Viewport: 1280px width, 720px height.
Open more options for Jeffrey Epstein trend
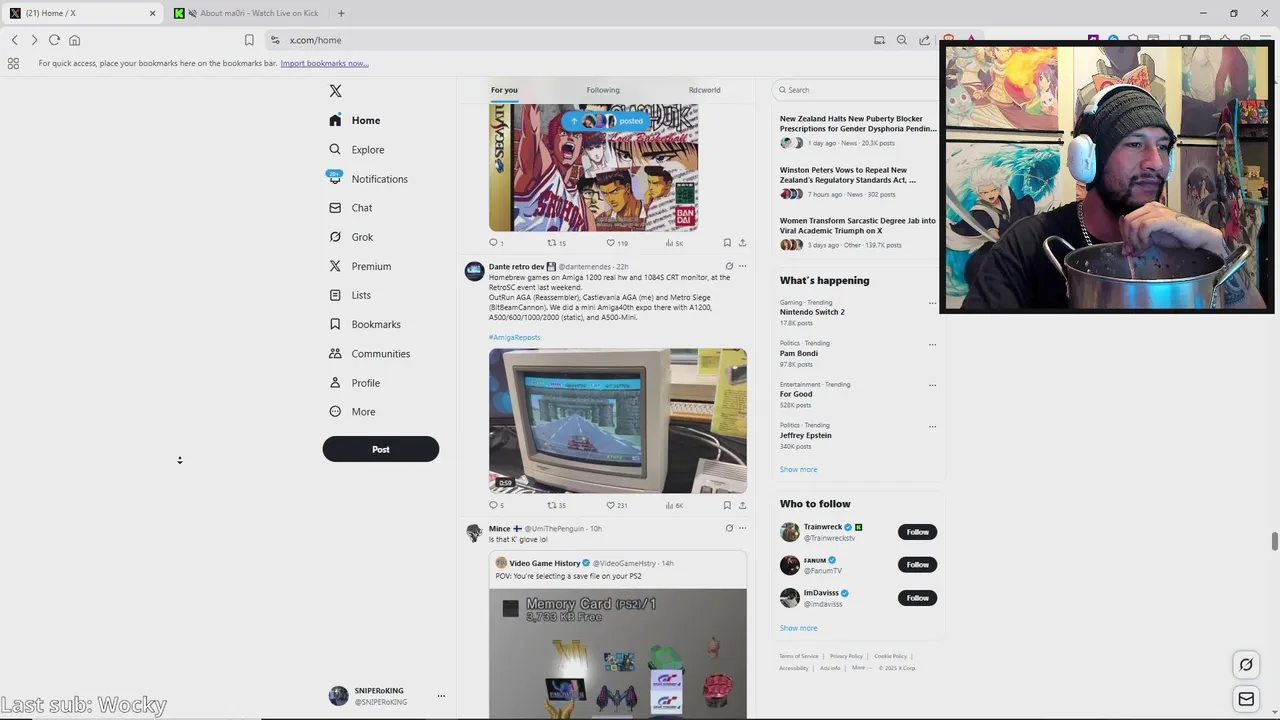click(x=932, y=426)
